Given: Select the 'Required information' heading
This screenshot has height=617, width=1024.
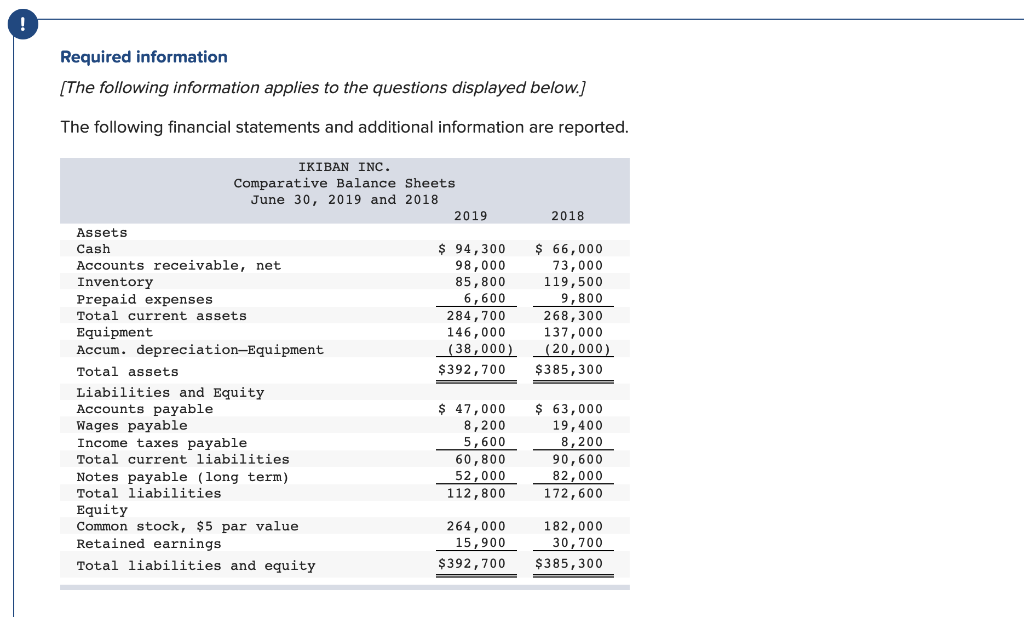Looking at the screenshot, I should (144, 57).
